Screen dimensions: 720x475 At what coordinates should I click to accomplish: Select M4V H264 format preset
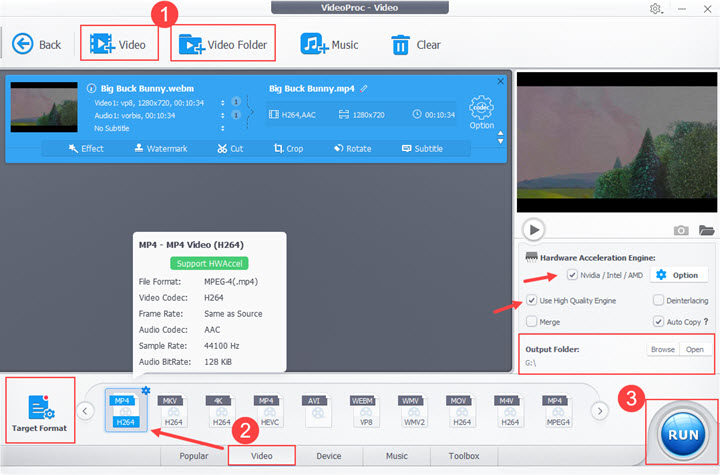[510, 411]
